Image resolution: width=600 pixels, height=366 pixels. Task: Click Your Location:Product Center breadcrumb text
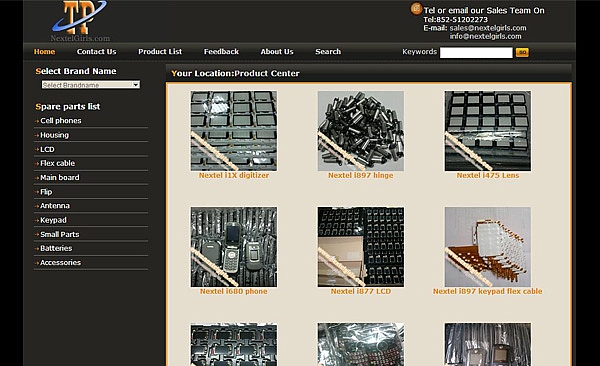pos(235,74)
